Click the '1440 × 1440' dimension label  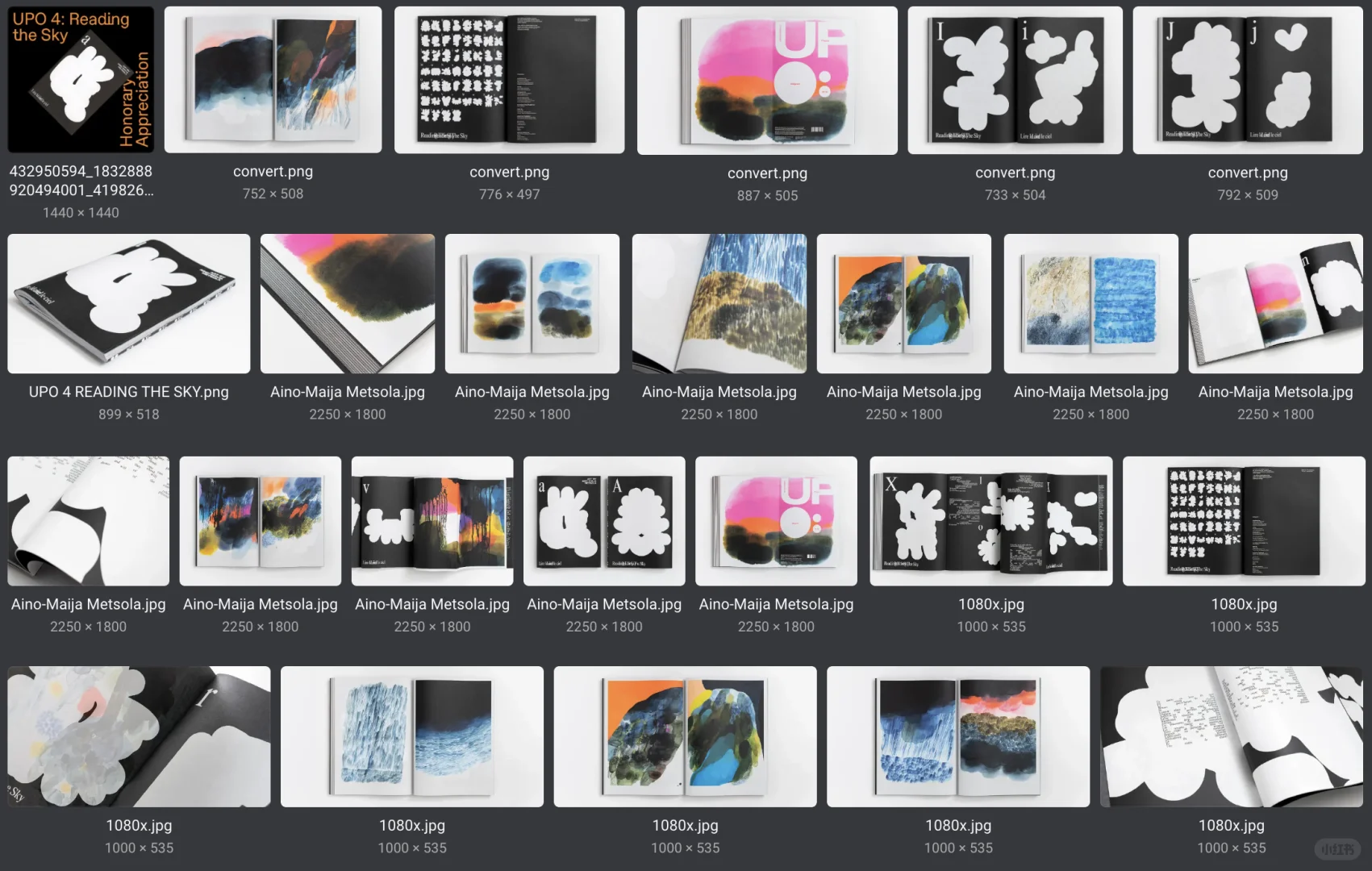click(81, 213)
